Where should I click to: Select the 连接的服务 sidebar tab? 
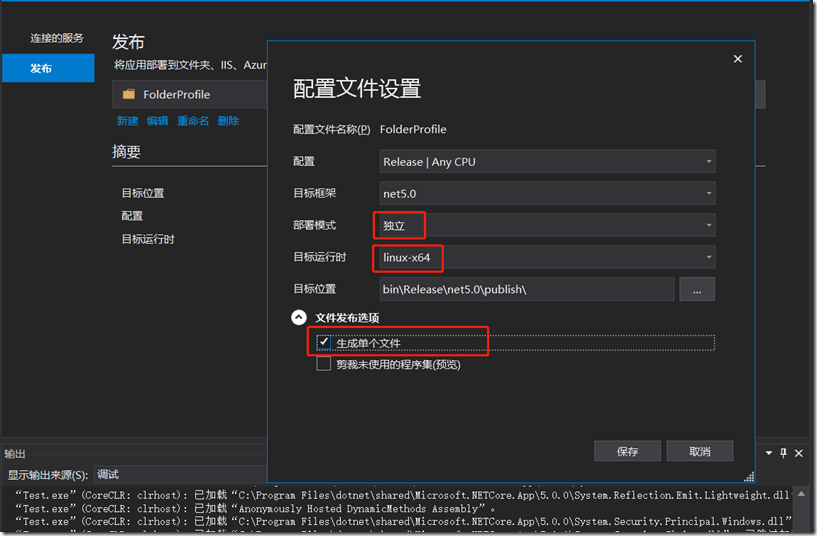point(56,38)
